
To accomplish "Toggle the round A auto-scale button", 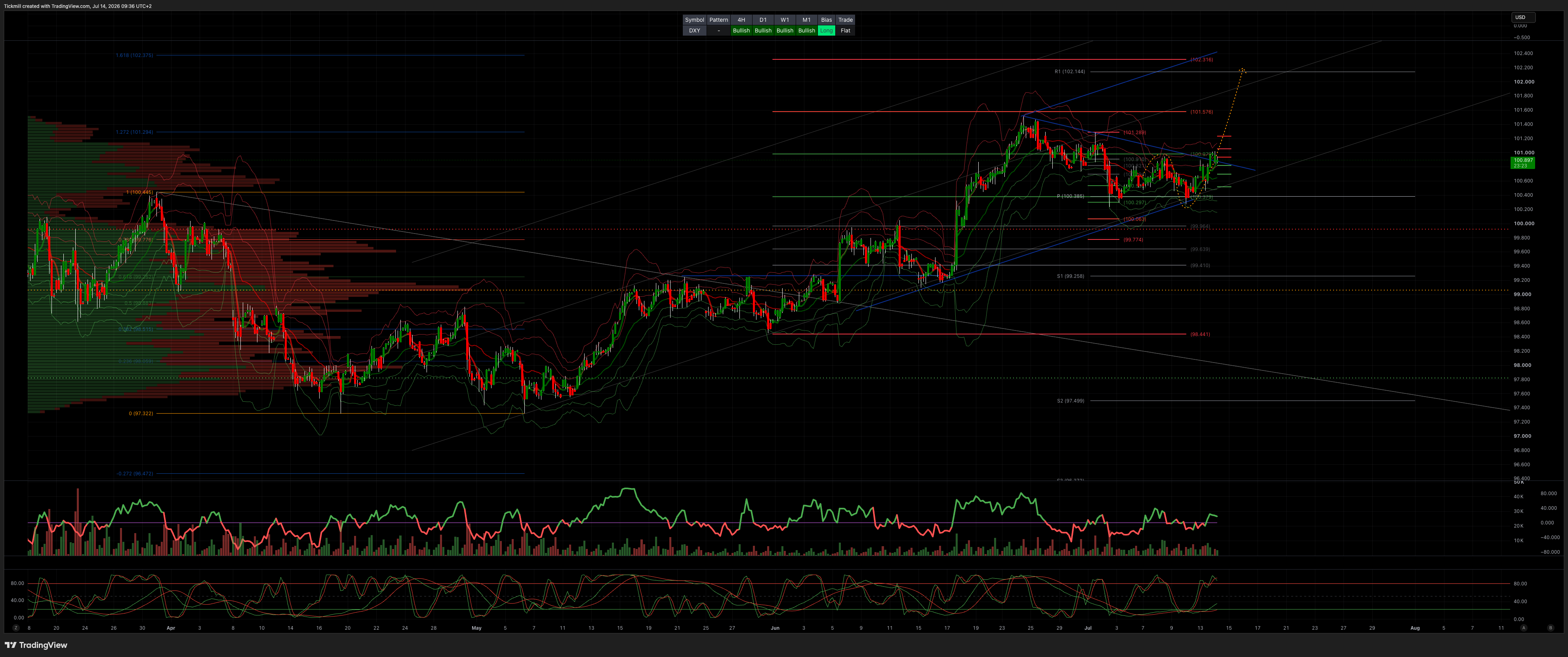I will [x=1524, y=628].
